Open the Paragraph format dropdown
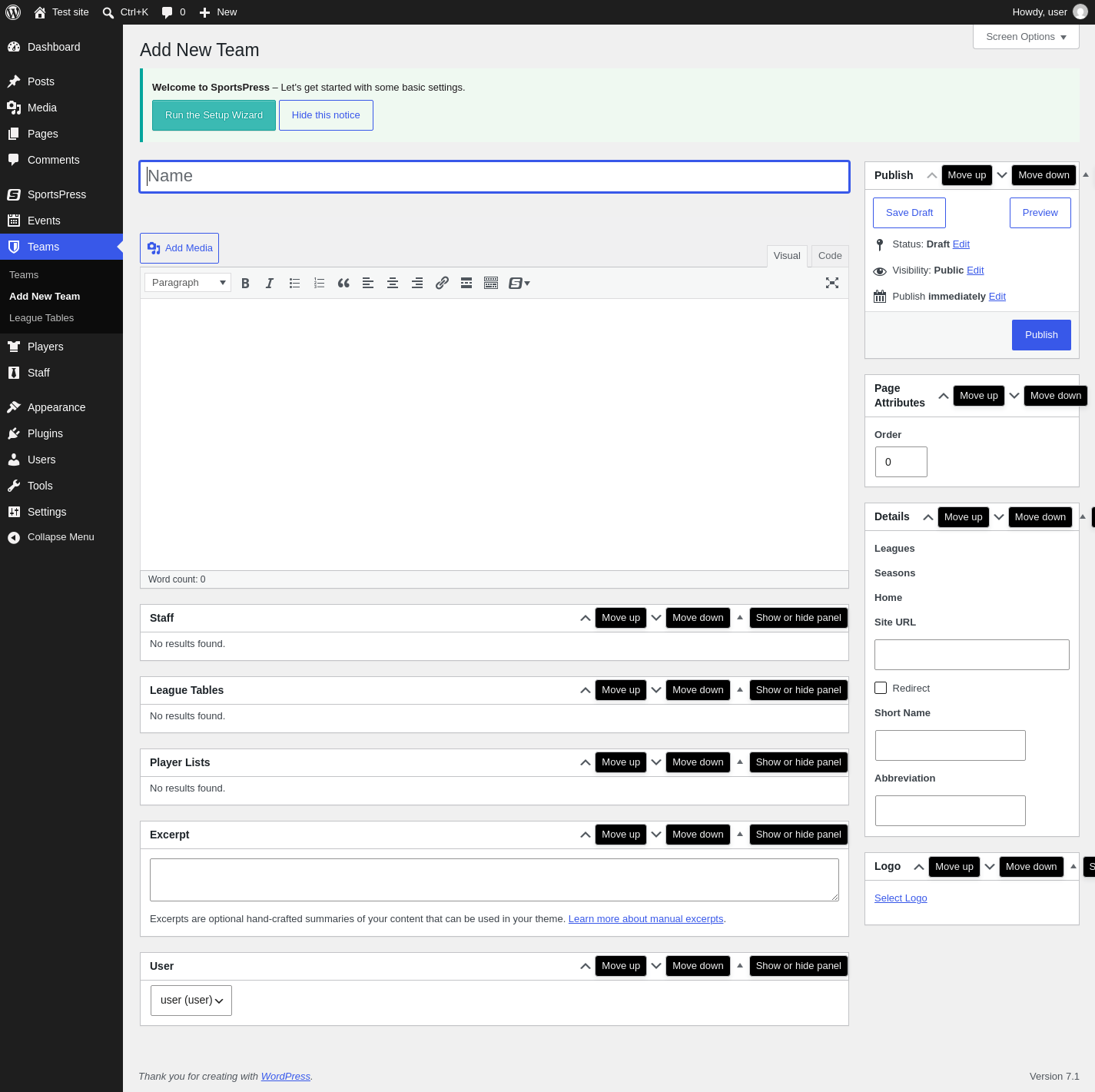This screenshot has height=1092, width=1095. click(187, 283)
